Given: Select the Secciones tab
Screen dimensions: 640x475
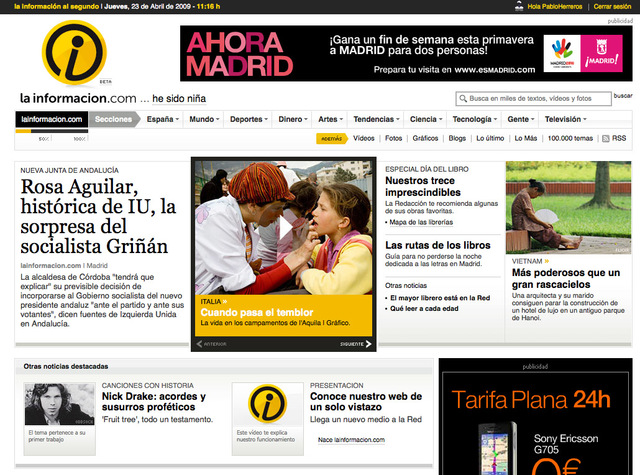Looking at the screenshot, I should [113, 119].
